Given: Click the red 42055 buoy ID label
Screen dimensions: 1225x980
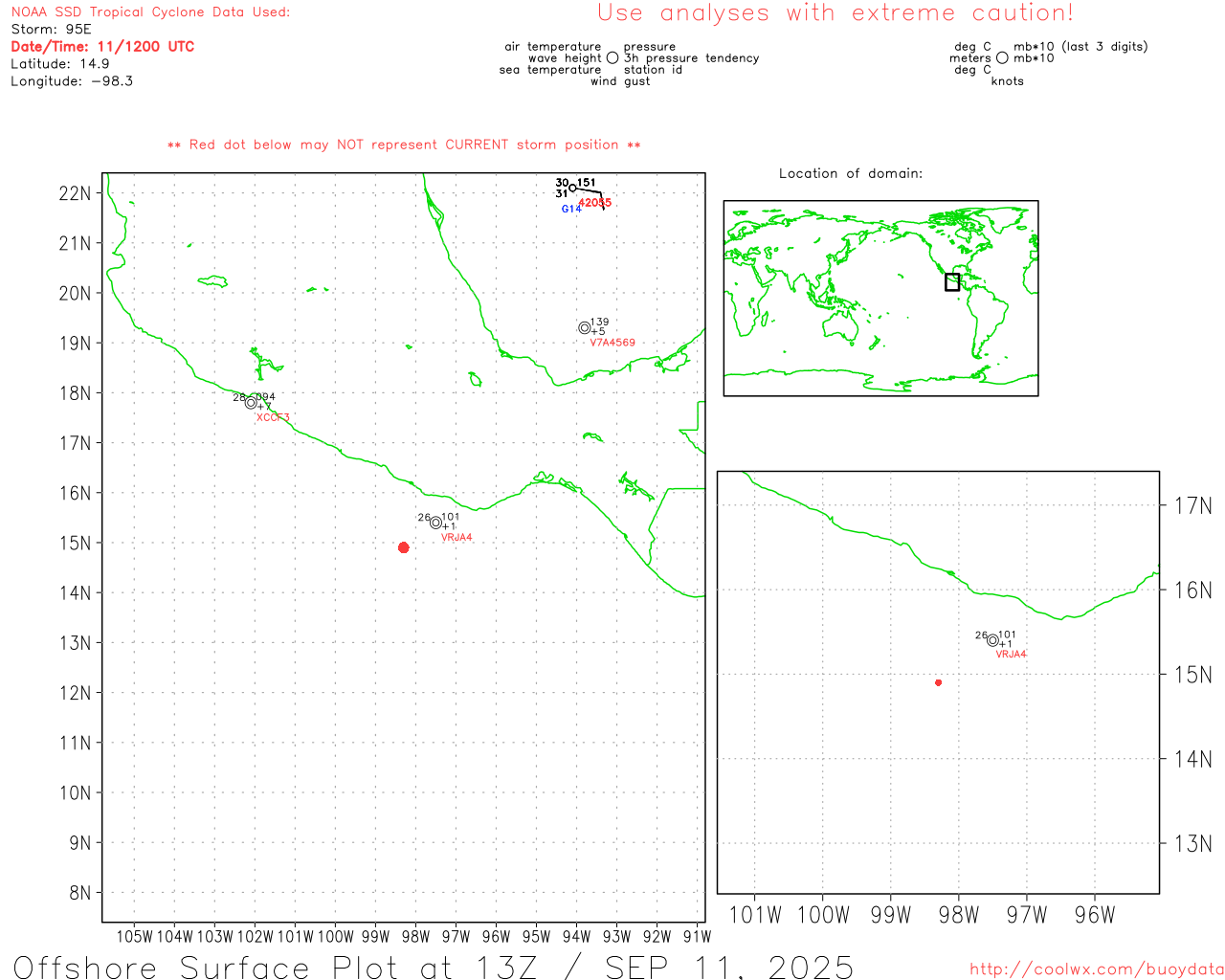Looking at the screenshot, I should coord(594,203).
